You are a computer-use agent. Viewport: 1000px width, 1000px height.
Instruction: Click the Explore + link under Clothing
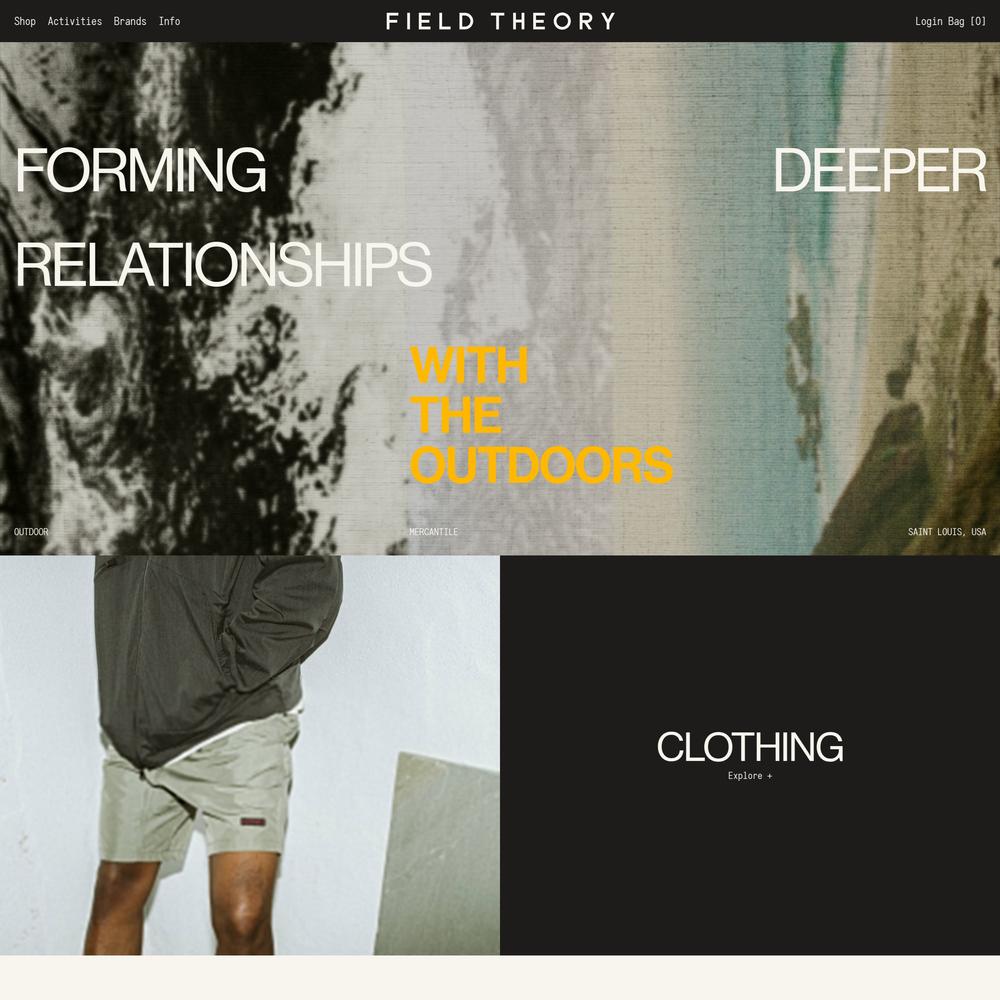coord(750,776)
